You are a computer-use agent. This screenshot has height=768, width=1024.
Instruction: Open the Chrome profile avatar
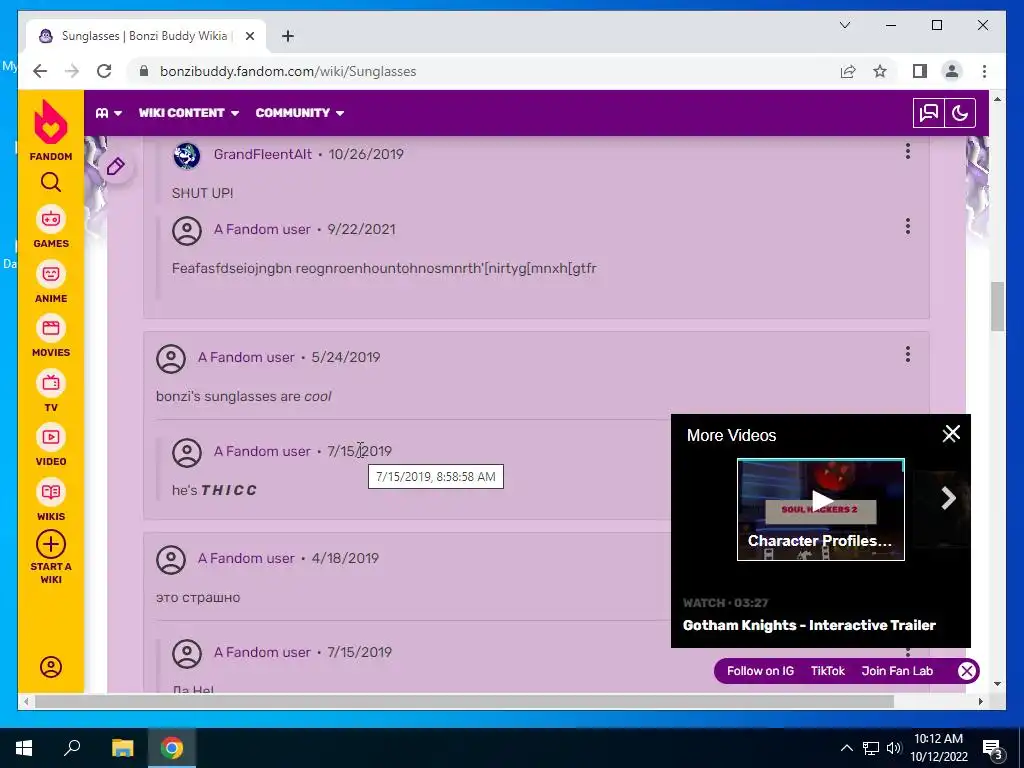click(x=952, y=71)
